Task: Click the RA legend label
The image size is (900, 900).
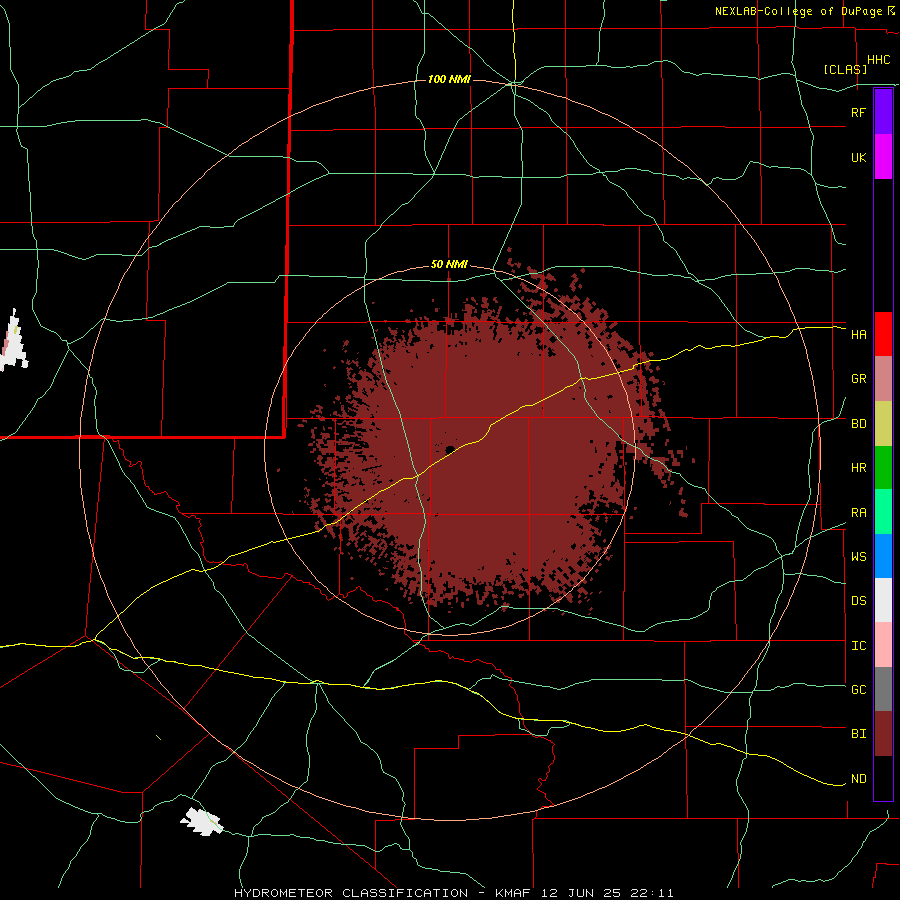Action: [x=858, y=513]
